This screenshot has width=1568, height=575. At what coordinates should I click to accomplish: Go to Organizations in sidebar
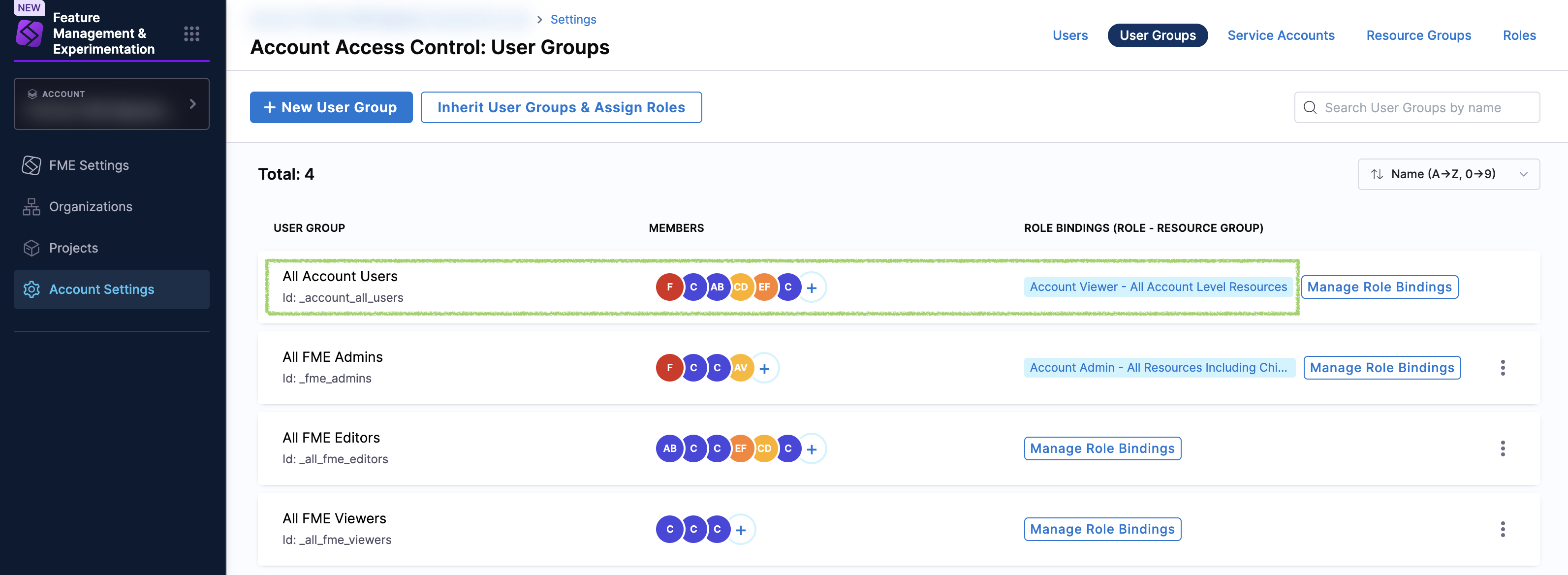coord(90,206)
